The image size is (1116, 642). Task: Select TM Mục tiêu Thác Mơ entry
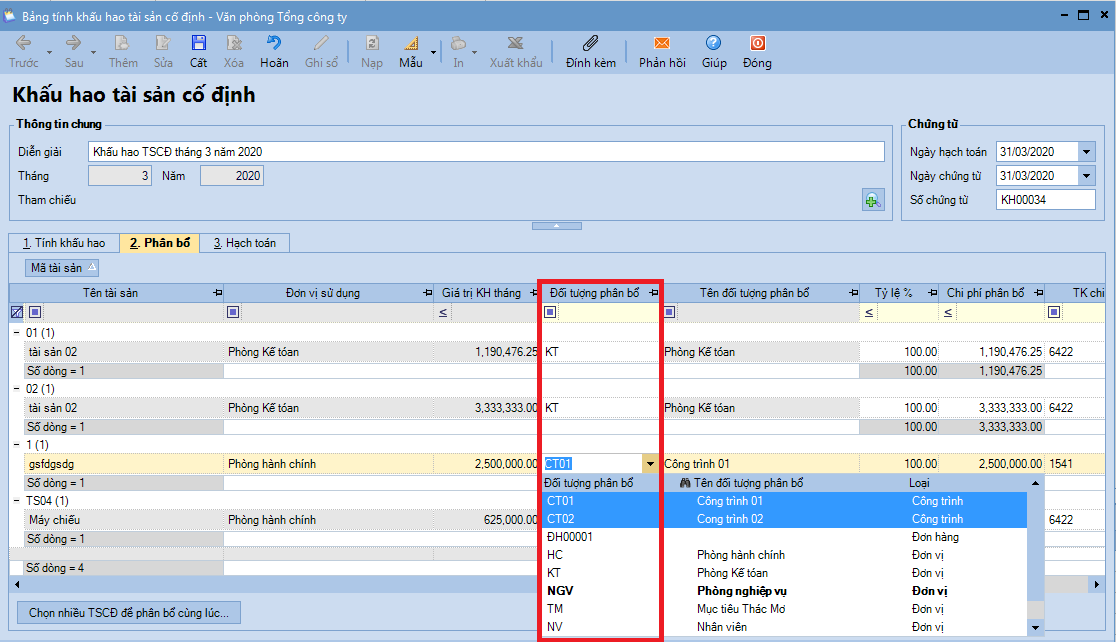click(x=784, y=609)
